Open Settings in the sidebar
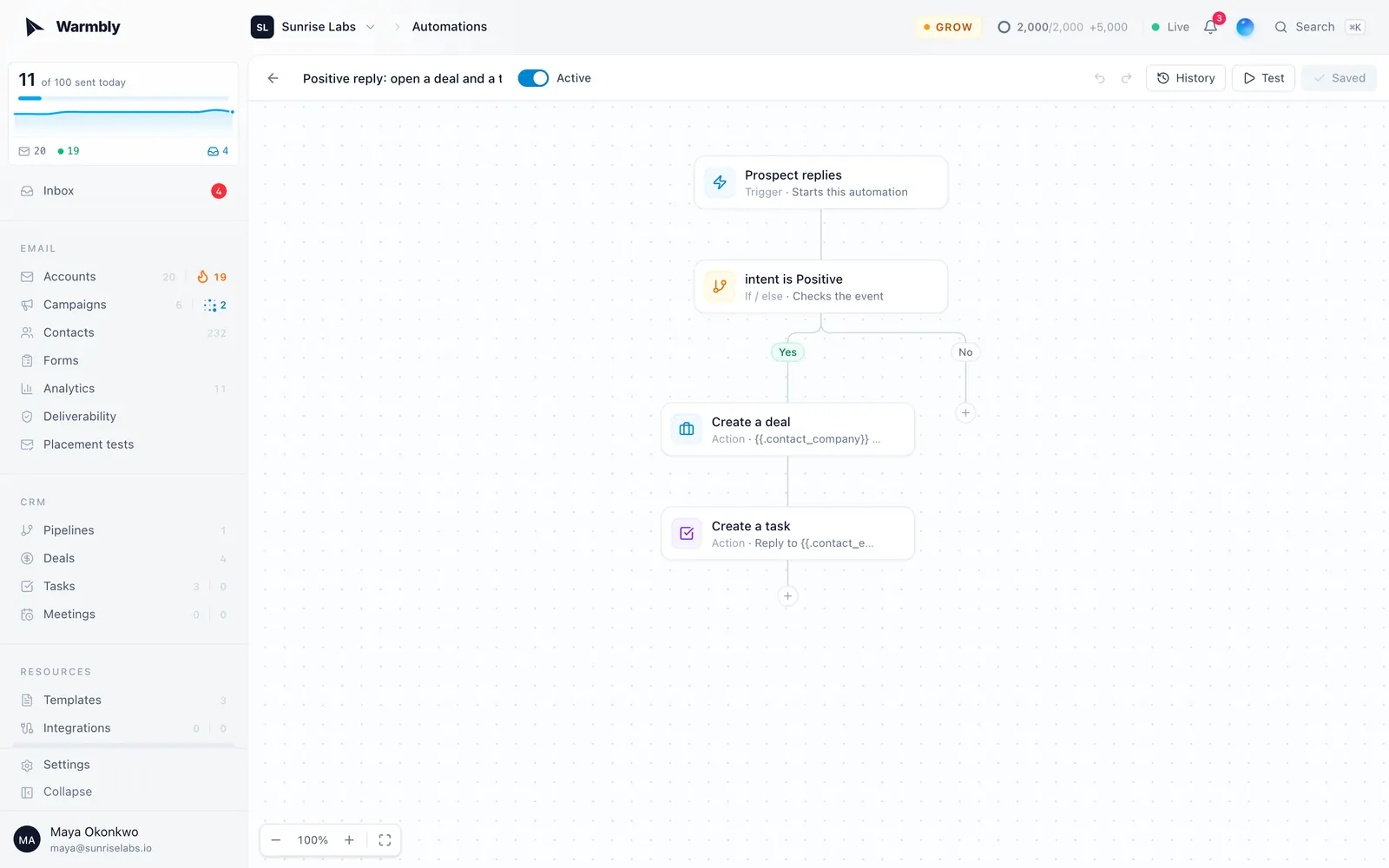Image resolution: width=1389 pixels, height=868 pixels. click(x=124, y=765)
